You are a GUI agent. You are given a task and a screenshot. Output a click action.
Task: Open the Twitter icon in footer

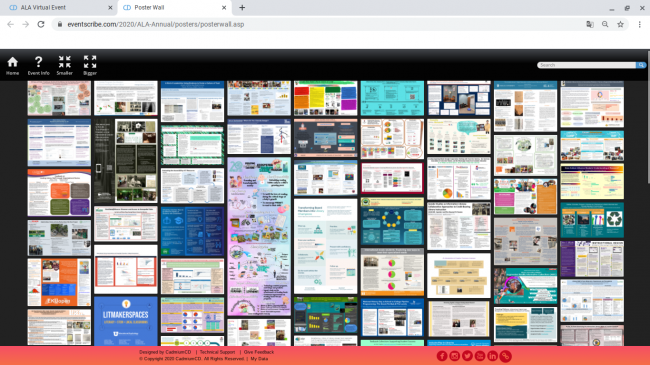pyautogui.click(x=467, y=356)
